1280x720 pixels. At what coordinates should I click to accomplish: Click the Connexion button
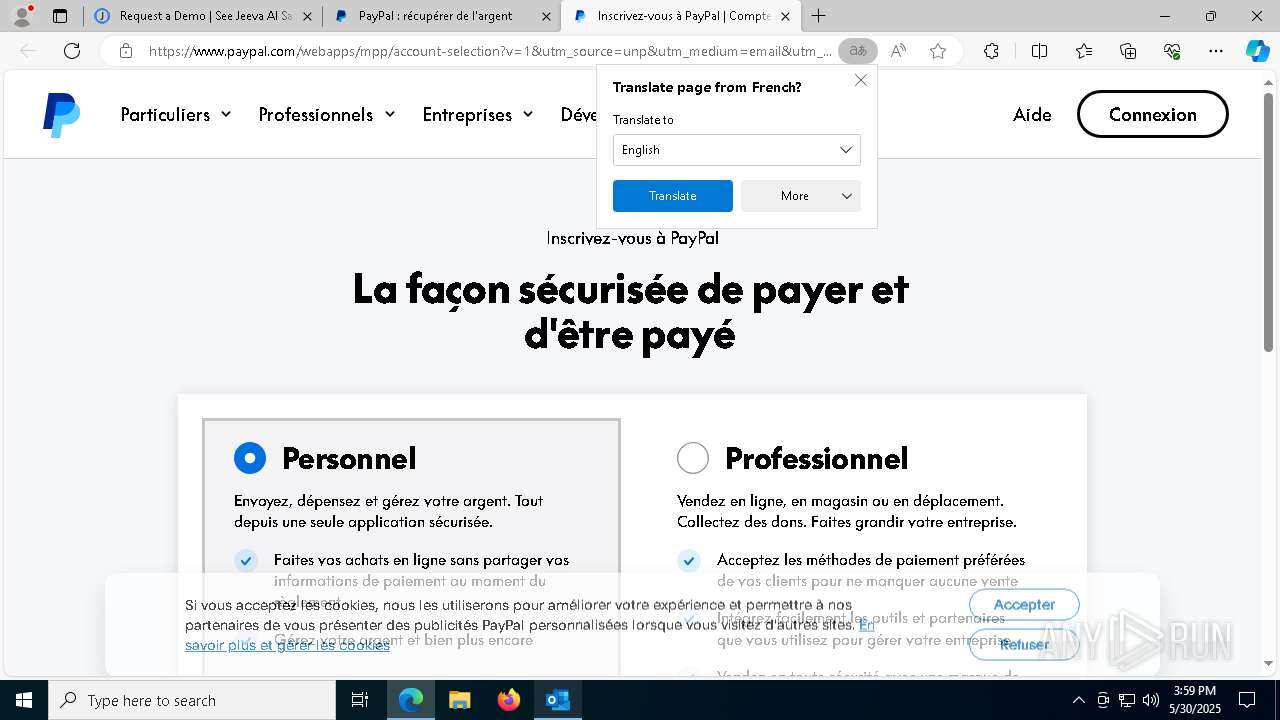1152,114
